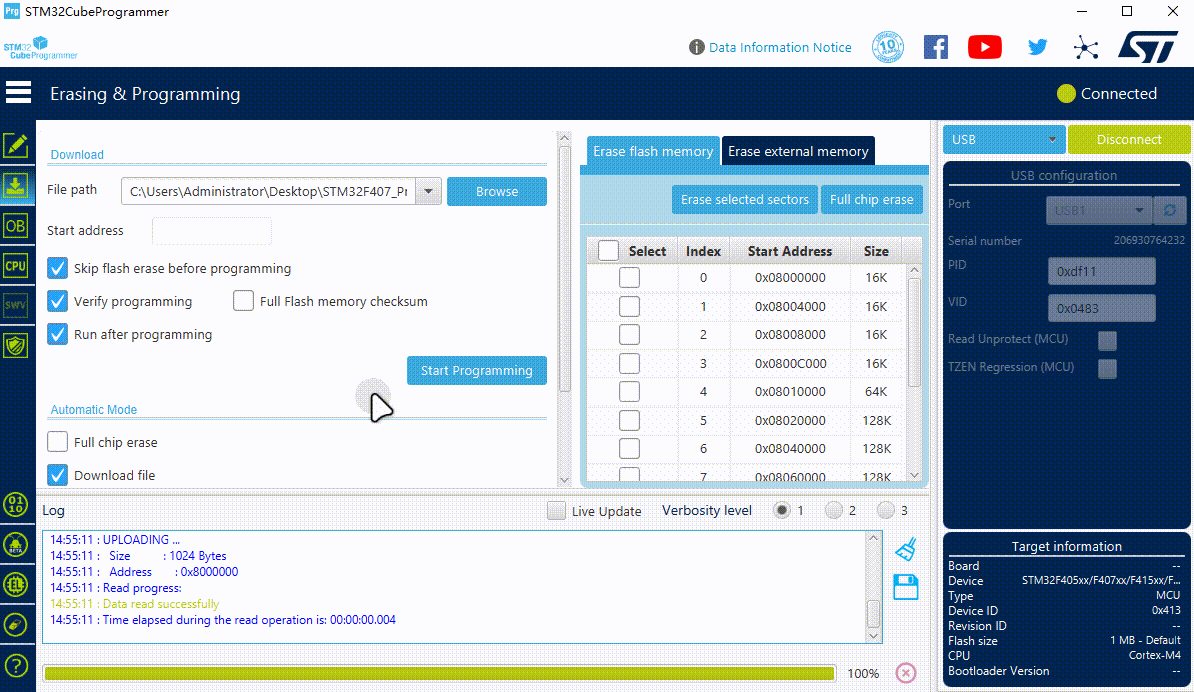This screenshot has height=692, width=1194.
Task: Click the help question mark icon
Action: [16, 665]
